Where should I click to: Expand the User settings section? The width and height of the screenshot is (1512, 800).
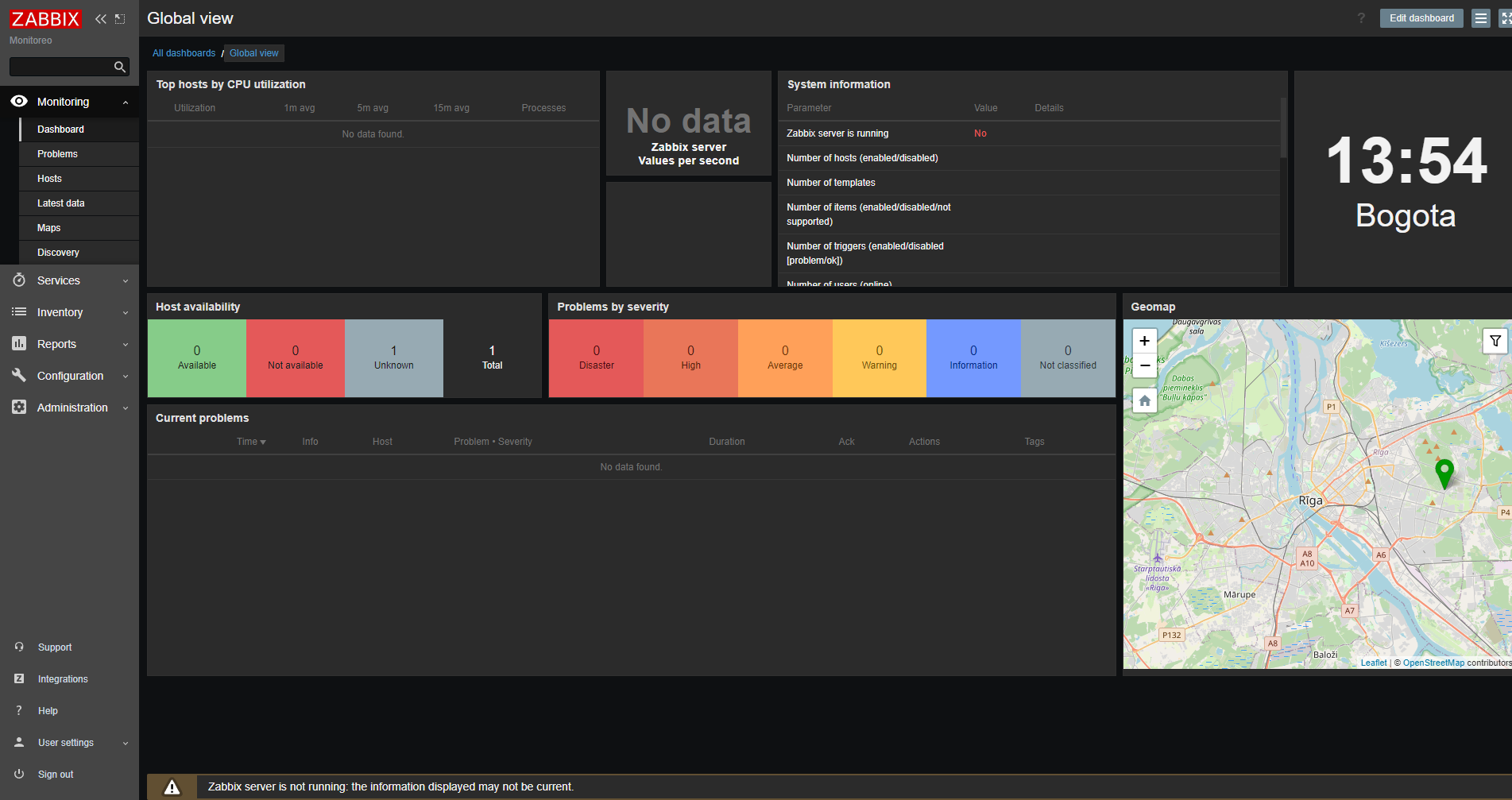125,742
